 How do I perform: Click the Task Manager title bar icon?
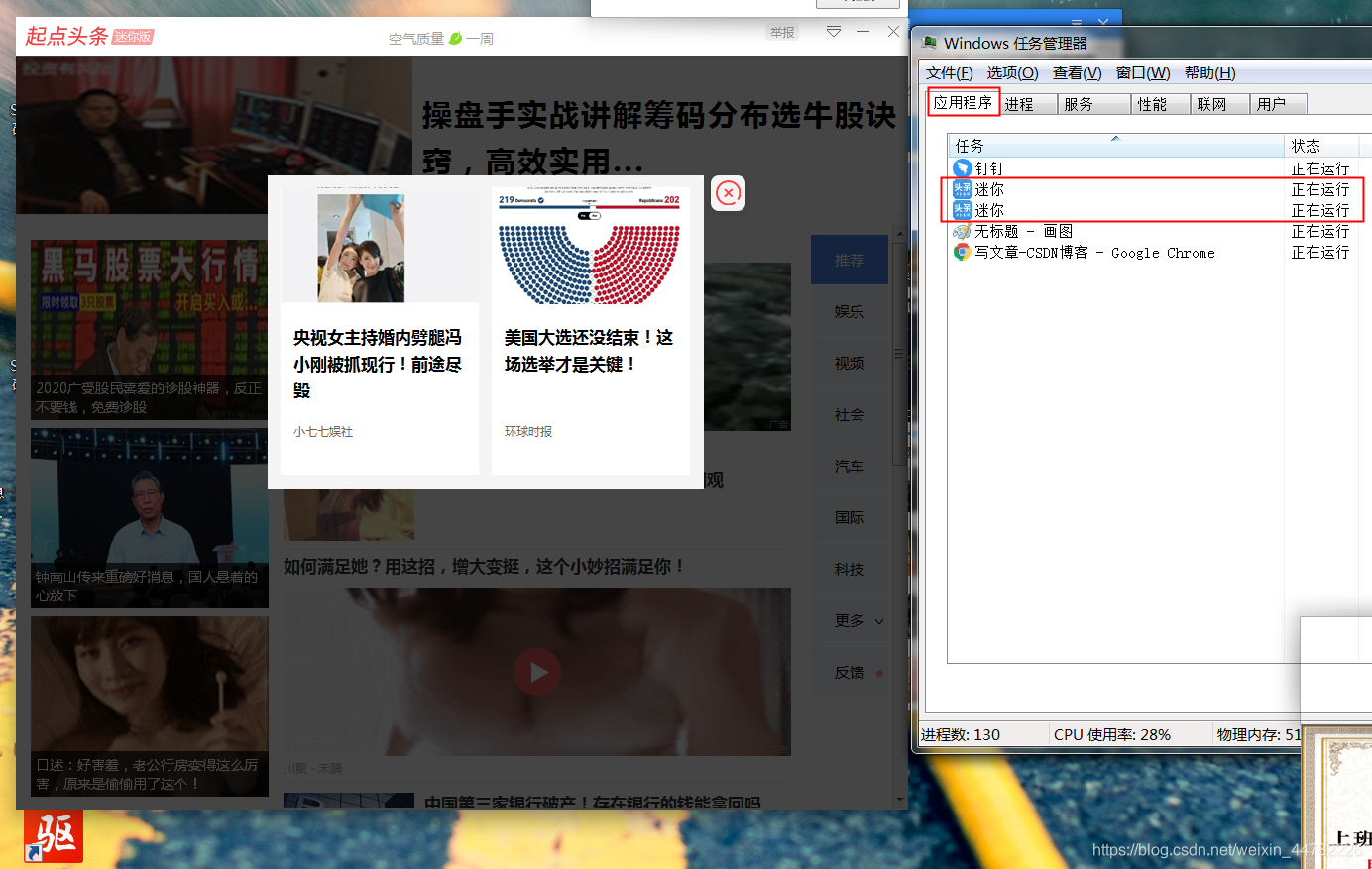click(929, 43)
